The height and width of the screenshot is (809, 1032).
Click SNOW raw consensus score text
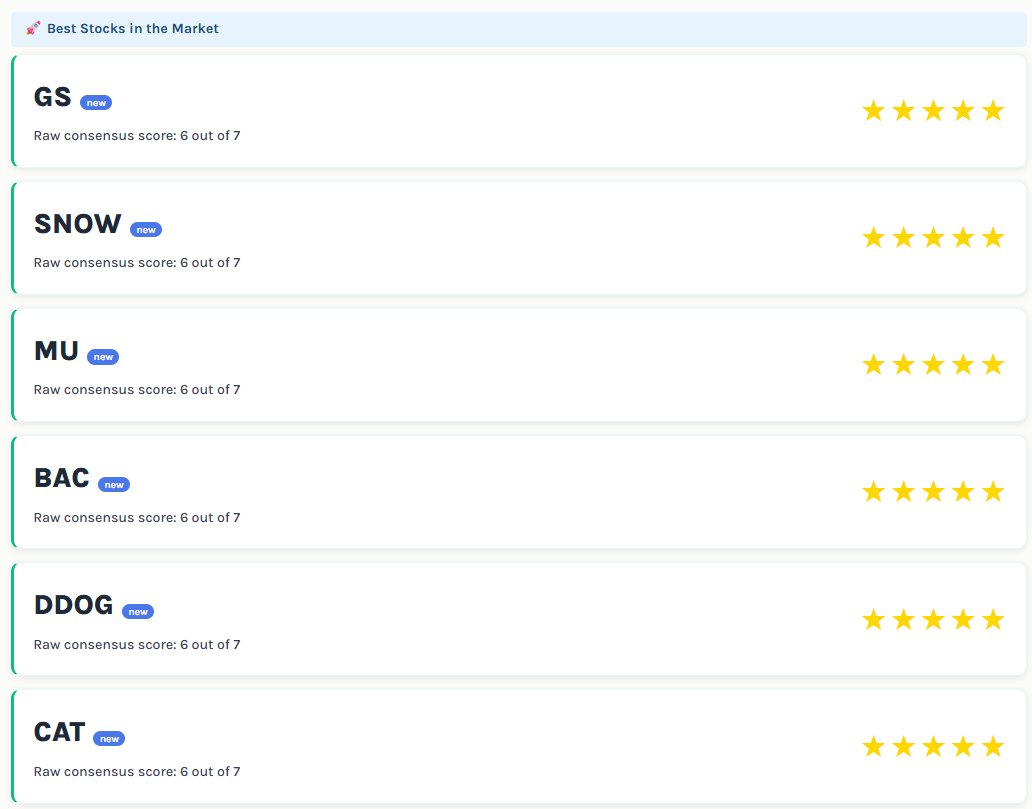(137, 263)
